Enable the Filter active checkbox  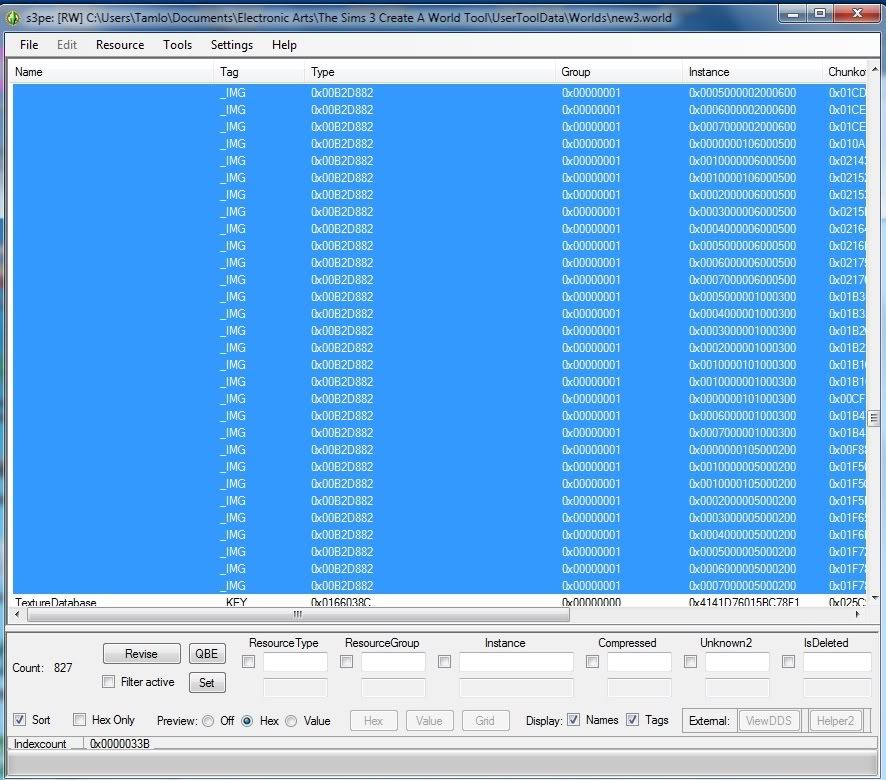(108, 682)
